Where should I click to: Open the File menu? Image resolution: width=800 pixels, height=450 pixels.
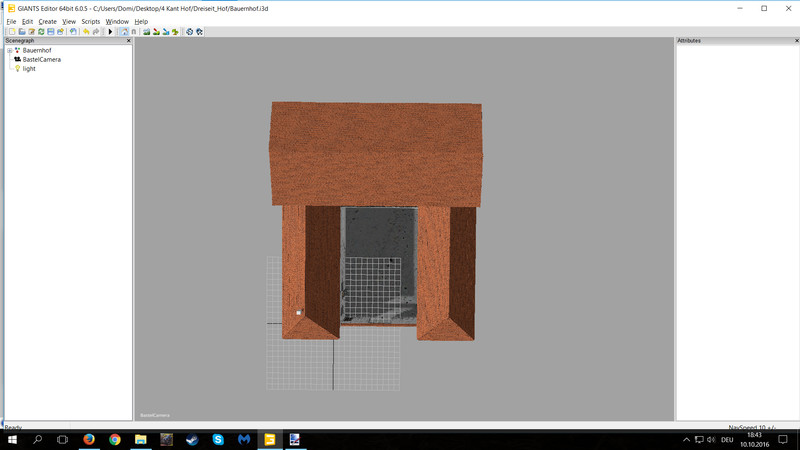pos(12,21)
